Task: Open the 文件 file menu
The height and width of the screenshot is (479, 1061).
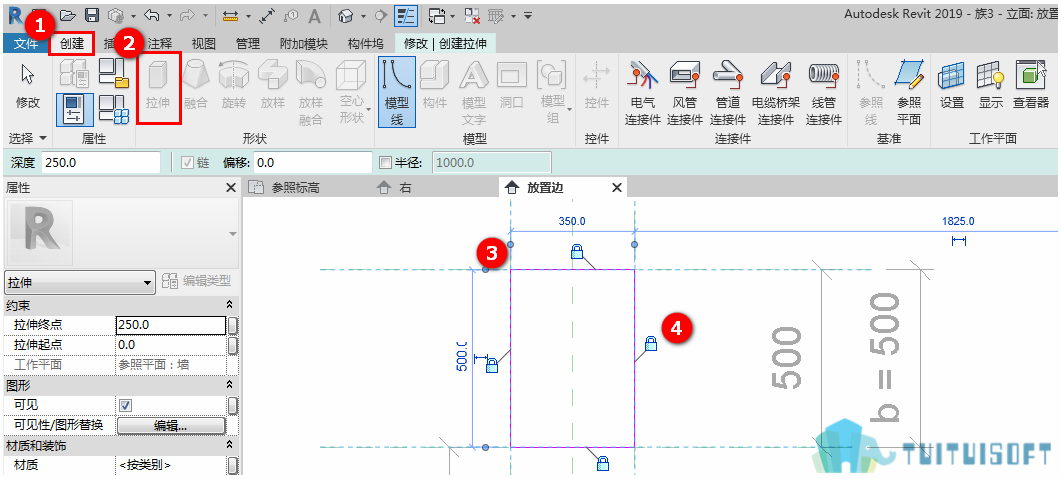Action: tap(26, 44)
